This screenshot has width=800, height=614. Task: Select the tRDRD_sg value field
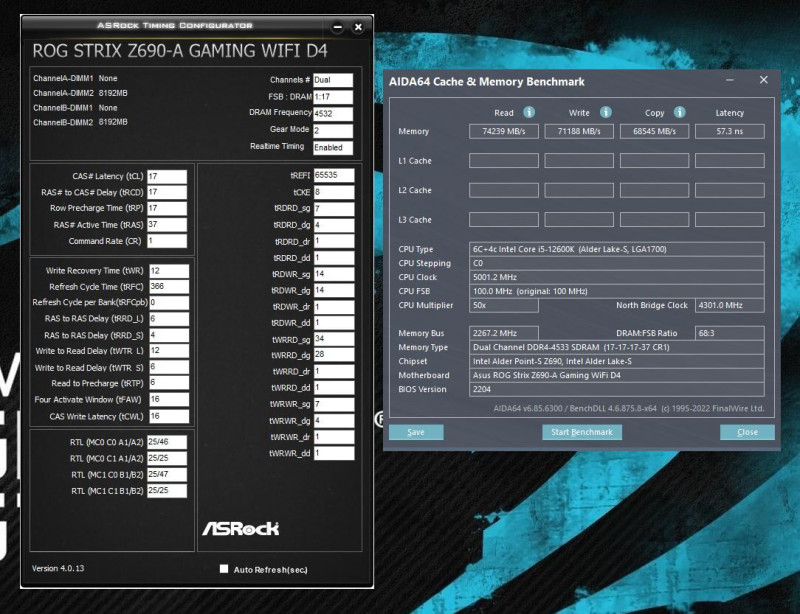click(334, 209)
